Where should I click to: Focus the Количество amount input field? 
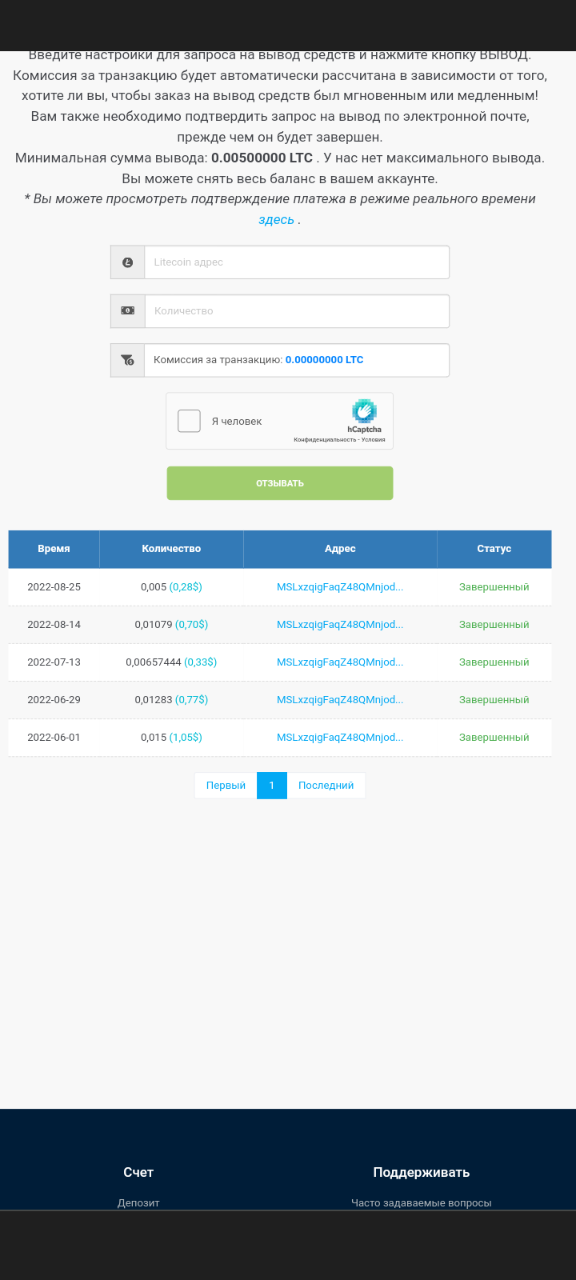(297, 311)
